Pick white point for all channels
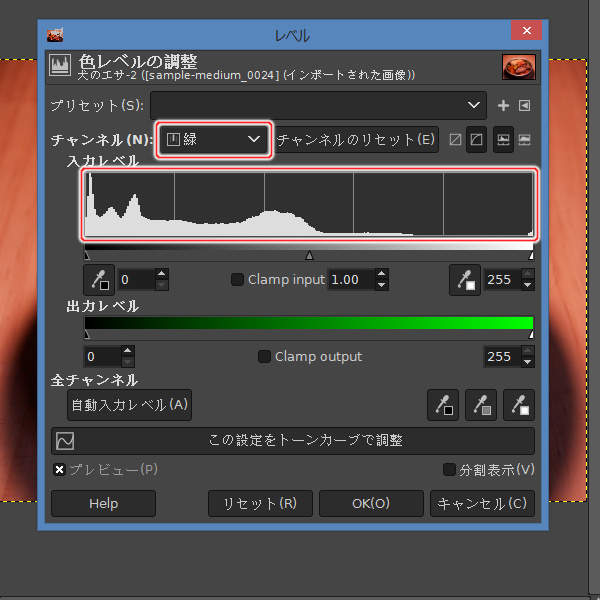The width and height of the screenshot is (600, 600). pos(518,405)
